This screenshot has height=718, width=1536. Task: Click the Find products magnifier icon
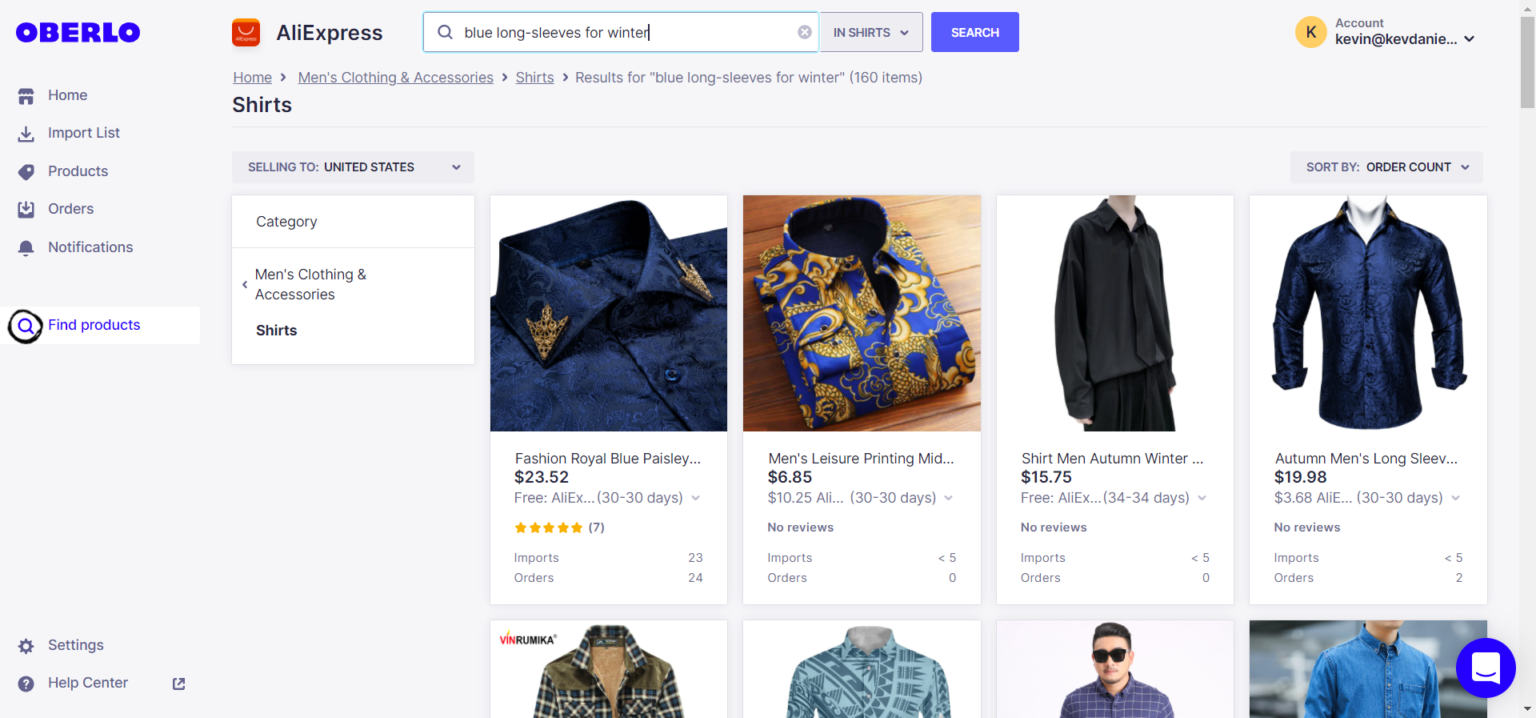coord(26,326)
